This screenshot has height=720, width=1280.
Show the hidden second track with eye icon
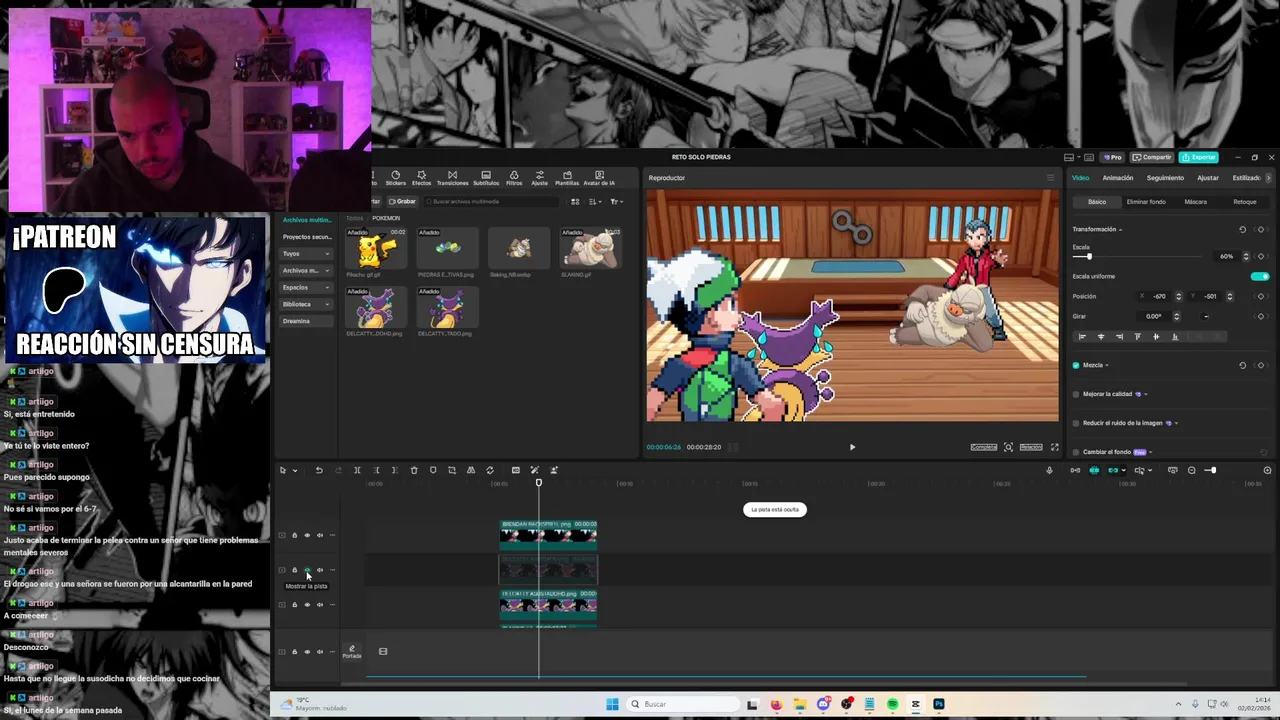(x=307, y=570)
